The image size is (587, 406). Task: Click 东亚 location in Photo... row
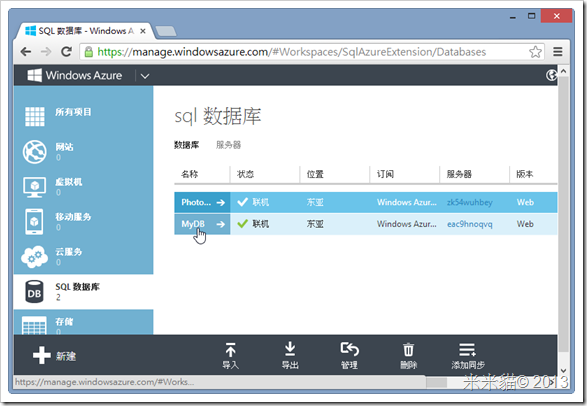315,202
